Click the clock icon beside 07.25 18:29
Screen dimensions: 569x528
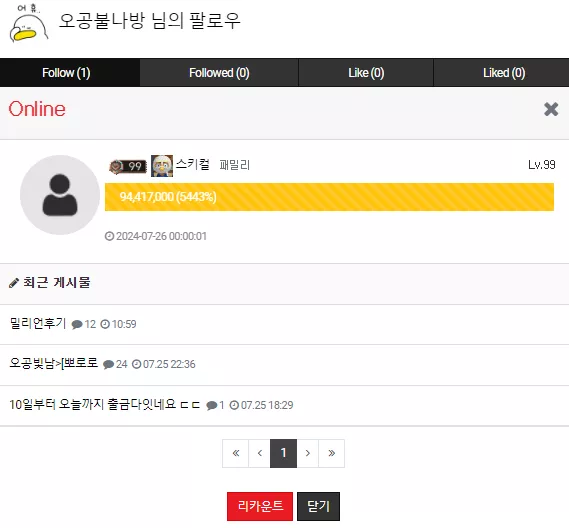pos(234,405)
